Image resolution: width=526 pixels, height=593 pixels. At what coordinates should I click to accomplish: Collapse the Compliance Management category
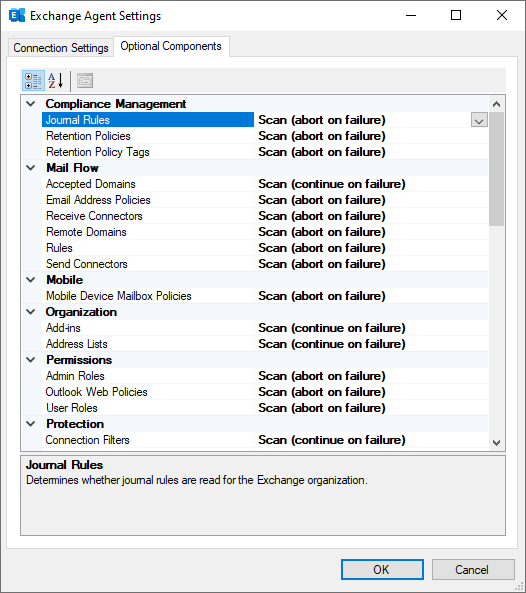[x=31, y=104]
